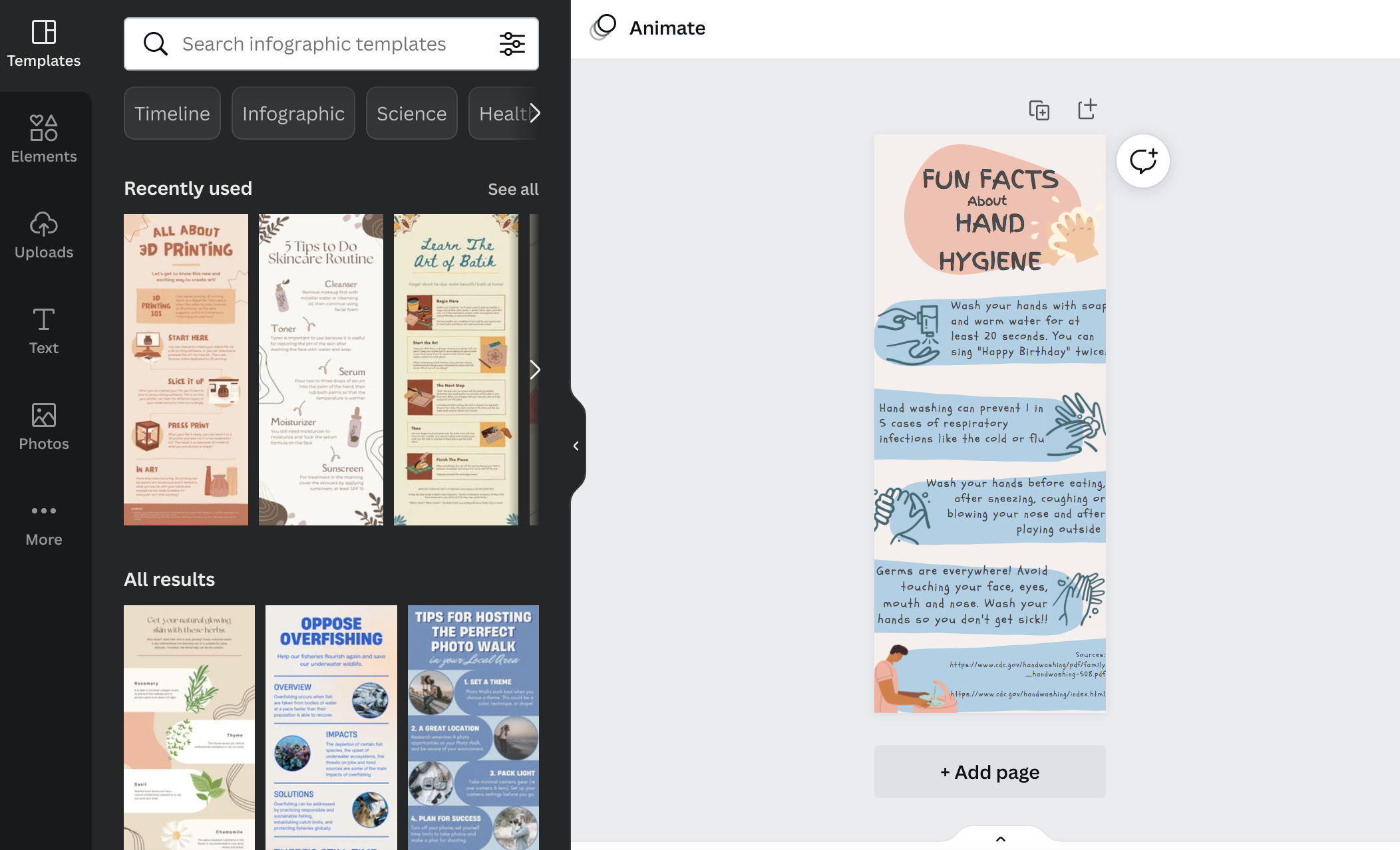Click the Add page button
Viewport: 1400px width, 850px height.
(989, 772)
